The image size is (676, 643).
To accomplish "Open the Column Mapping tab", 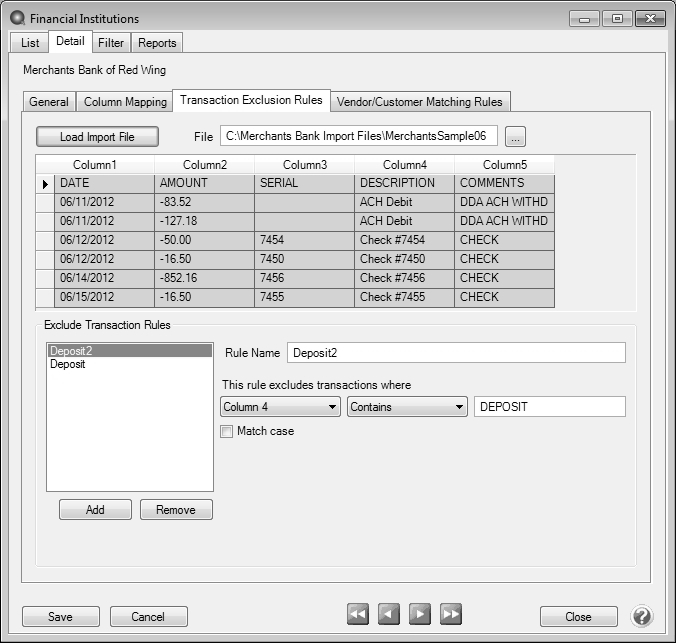I will [125, 101].
